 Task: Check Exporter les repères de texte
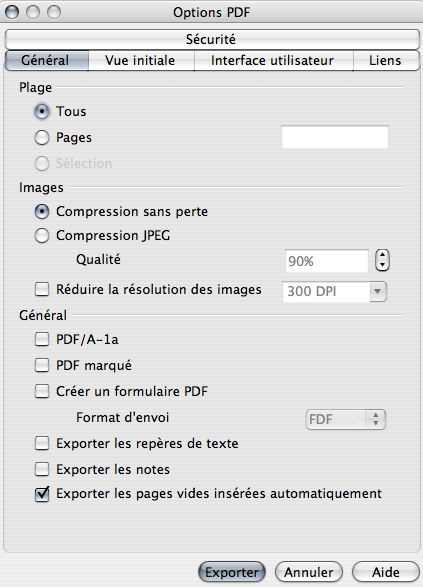pos(42,443)
